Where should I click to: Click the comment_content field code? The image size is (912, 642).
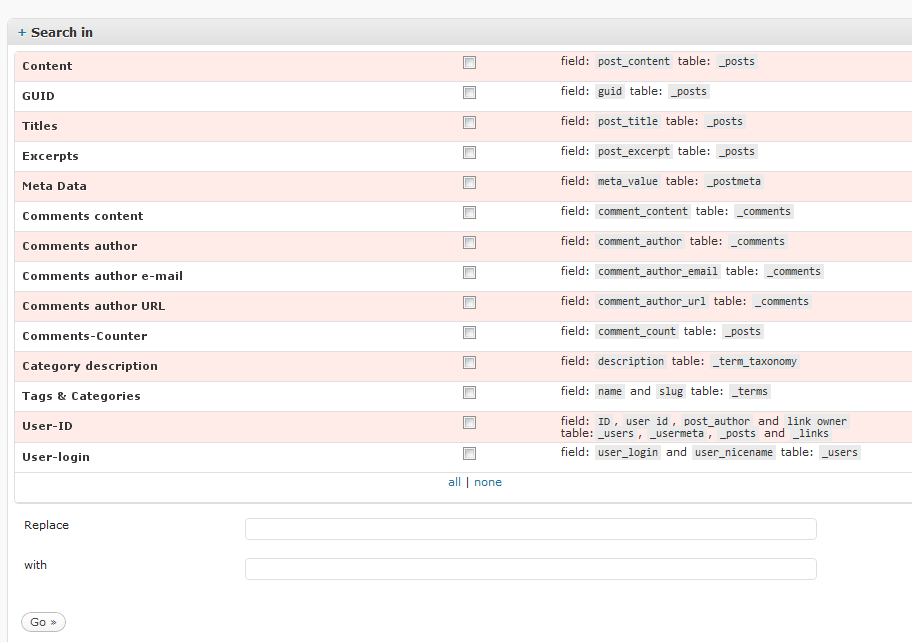pyautogui.click(x=643, y=212)
